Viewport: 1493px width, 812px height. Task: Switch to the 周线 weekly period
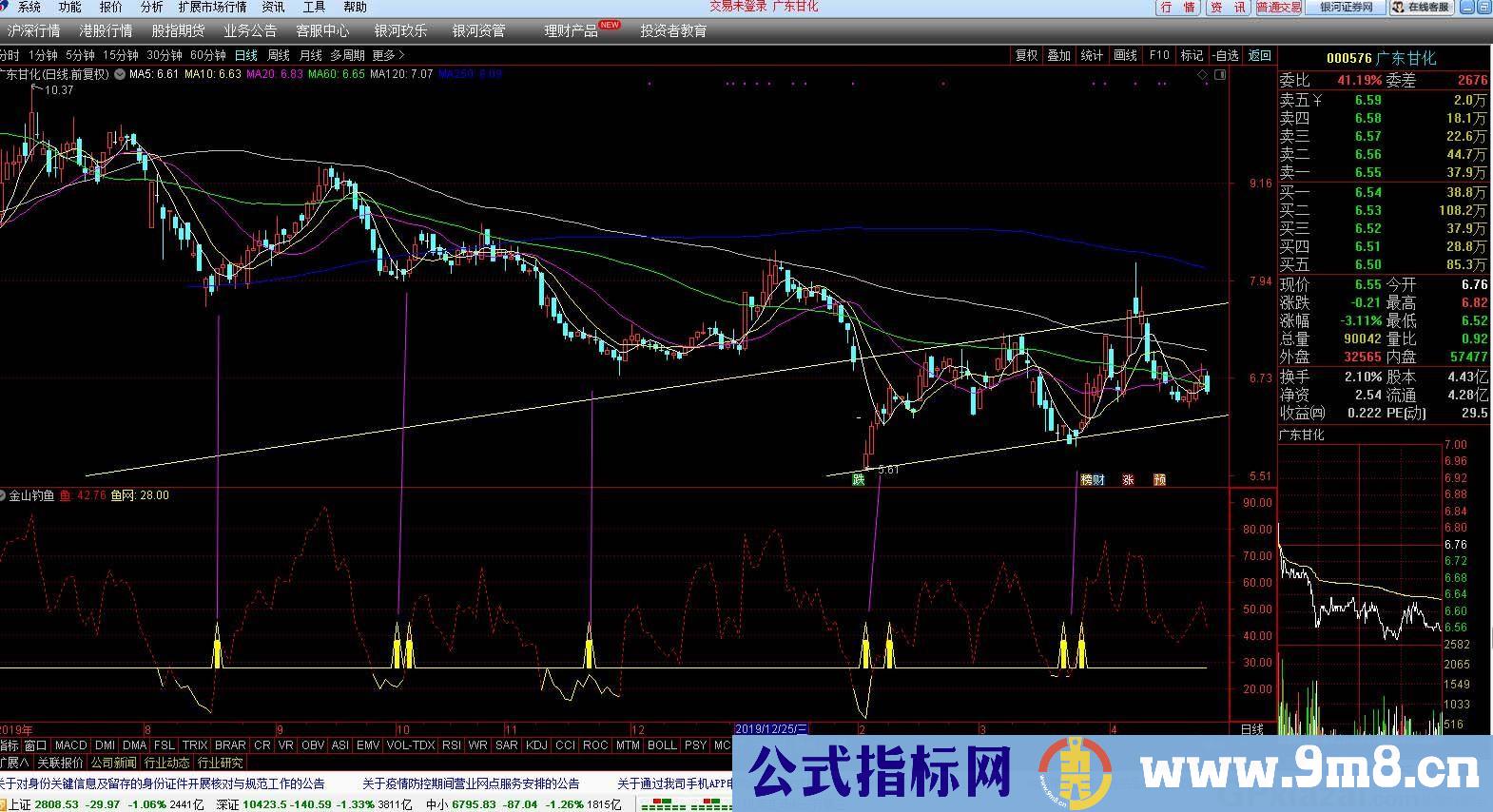coord(278,55)
